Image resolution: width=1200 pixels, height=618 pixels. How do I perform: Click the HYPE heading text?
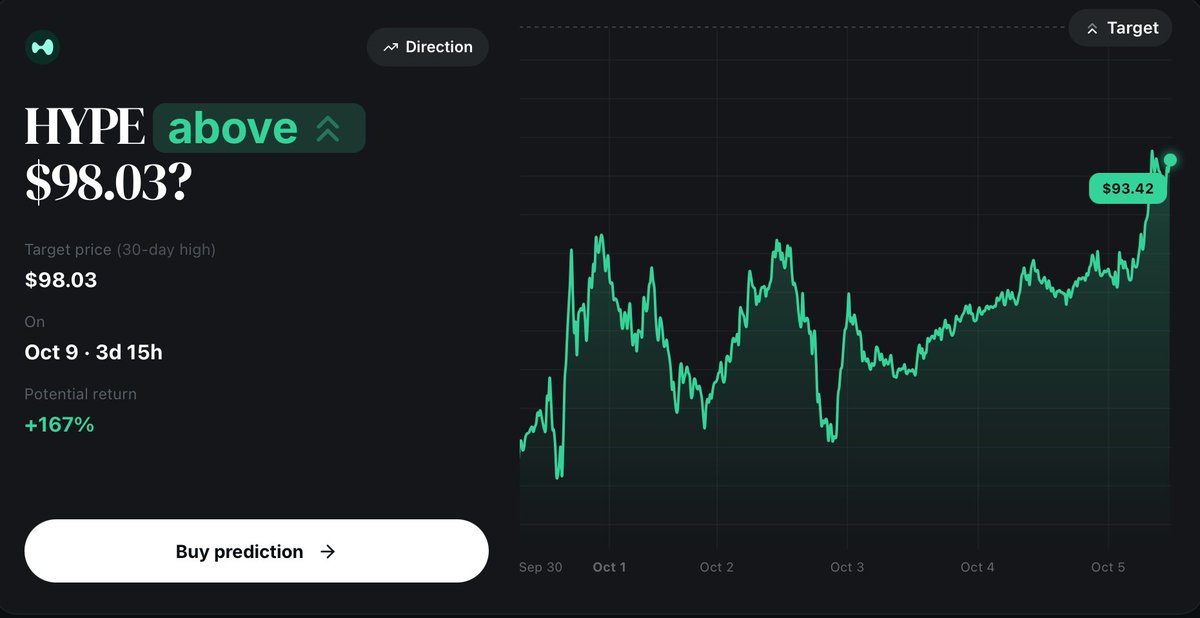click(x=85, y=127)
